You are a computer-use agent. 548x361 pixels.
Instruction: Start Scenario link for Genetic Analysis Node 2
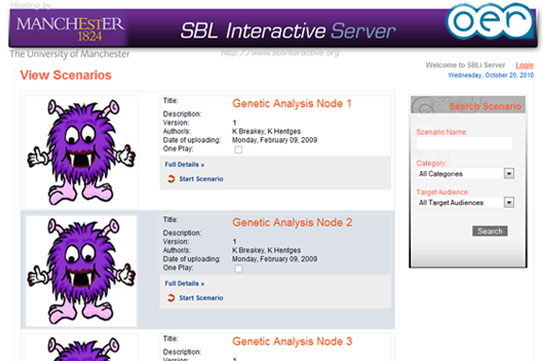[x=201, y=298]
